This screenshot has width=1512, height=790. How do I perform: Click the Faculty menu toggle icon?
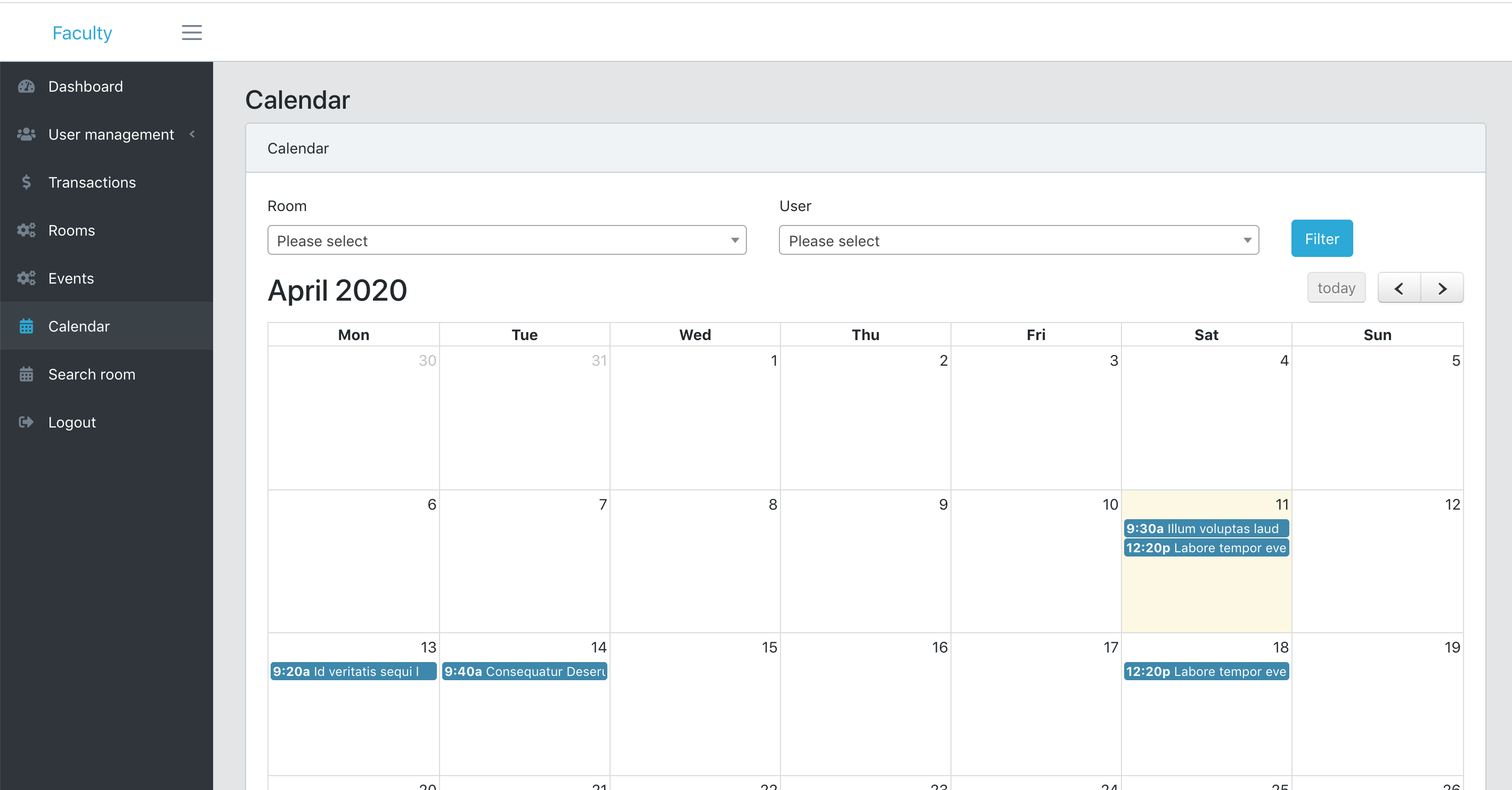point(191,32)
